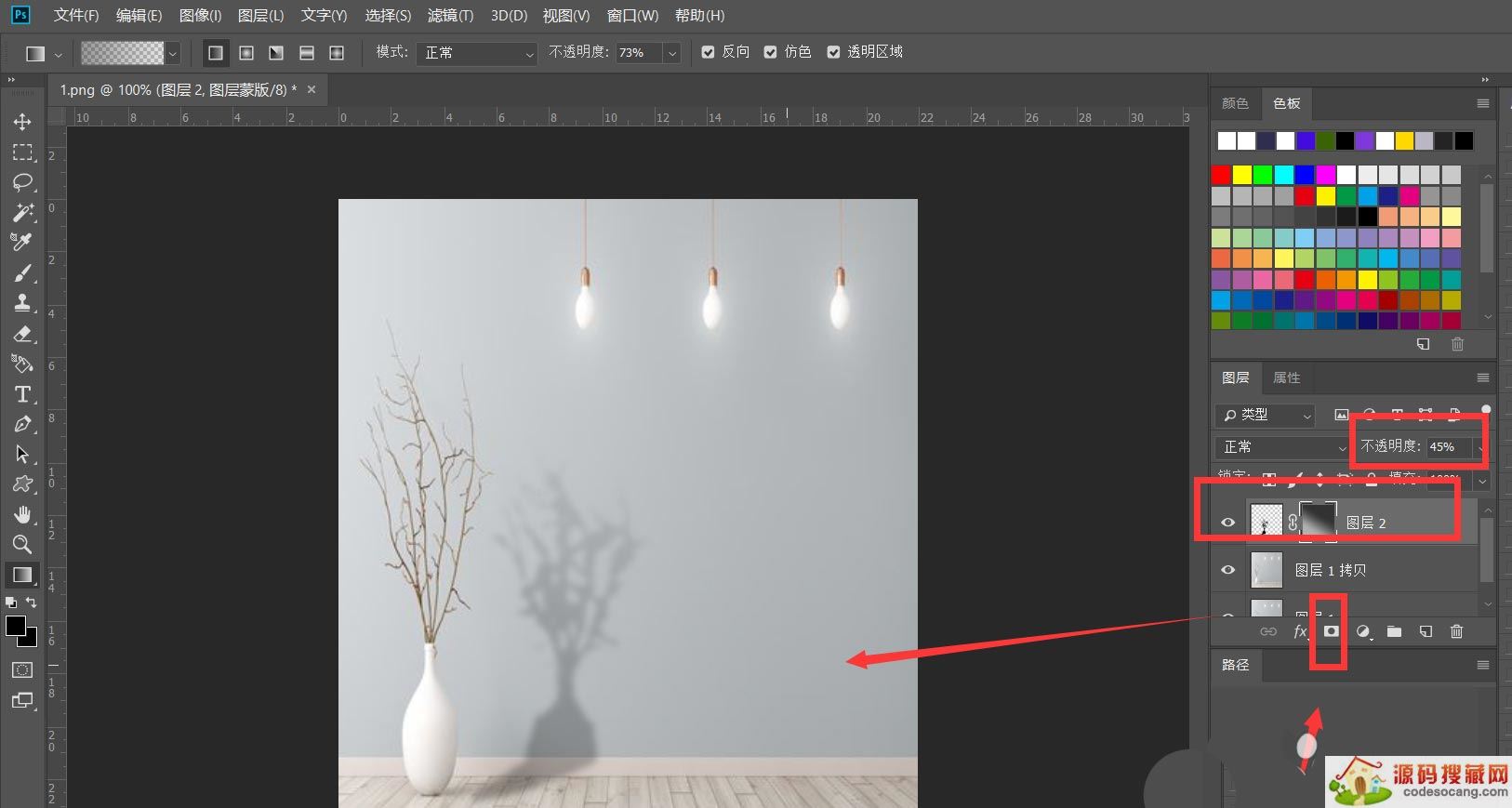Select the Zoom tool

click(x=22, y=544)
